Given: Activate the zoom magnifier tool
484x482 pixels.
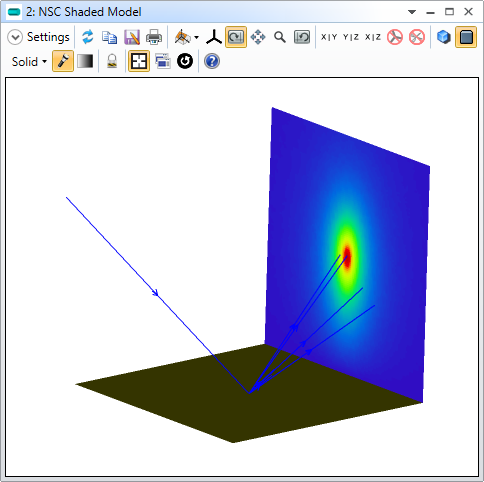Looking at the screenshot, I should (280, 37).
